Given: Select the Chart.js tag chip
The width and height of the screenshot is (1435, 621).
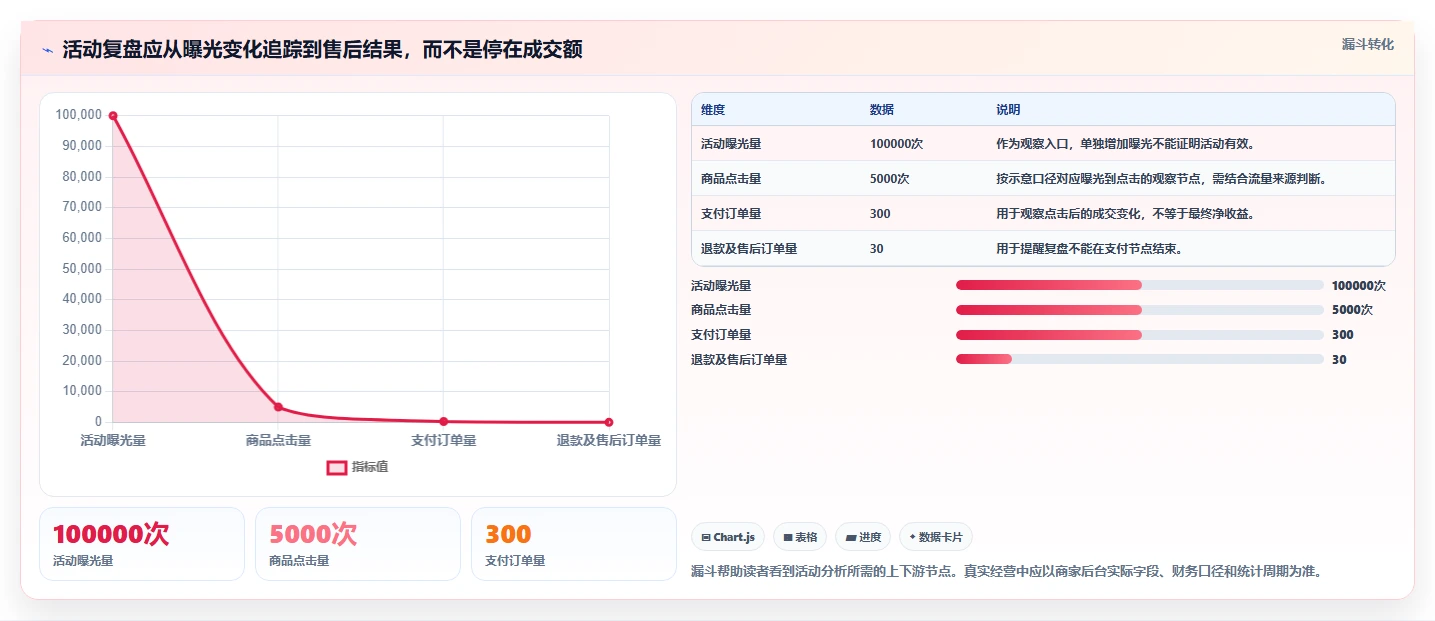Looking at the screenshot, I should [x=728, y=537].
